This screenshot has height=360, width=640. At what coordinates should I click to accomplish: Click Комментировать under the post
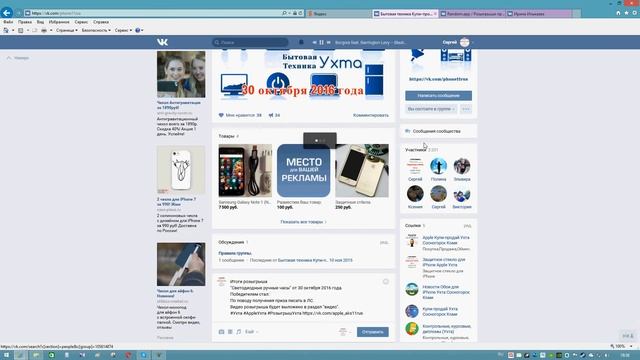point(371,115)
